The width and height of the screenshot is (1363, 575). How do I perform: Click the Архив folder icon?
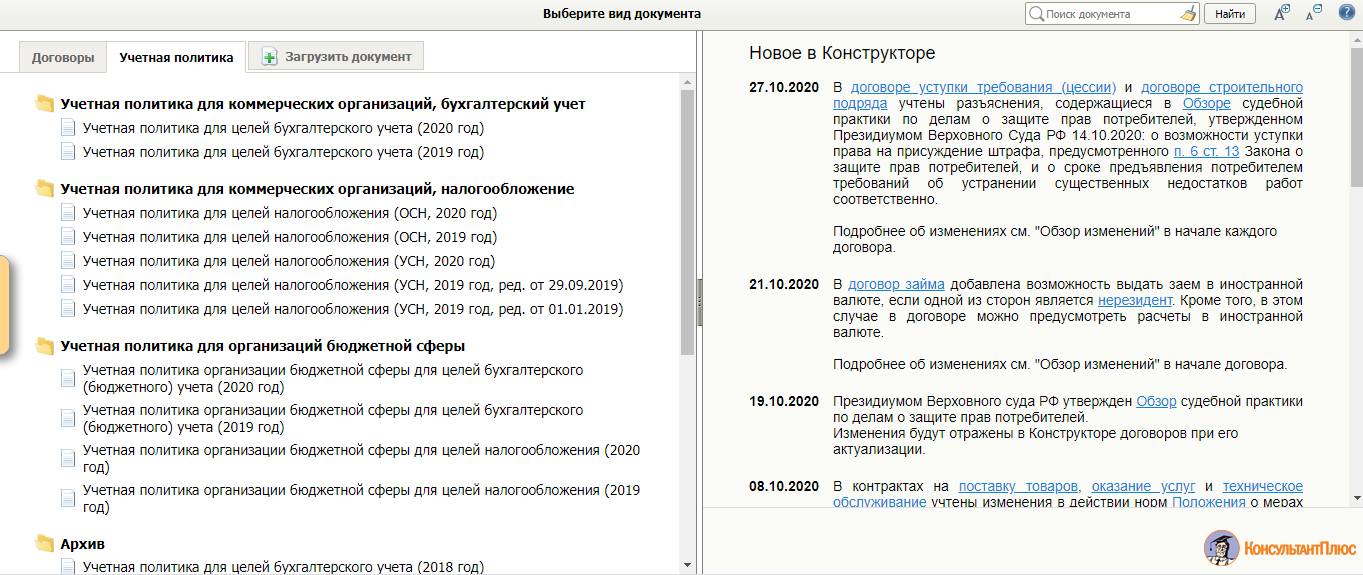click(45, 544)
